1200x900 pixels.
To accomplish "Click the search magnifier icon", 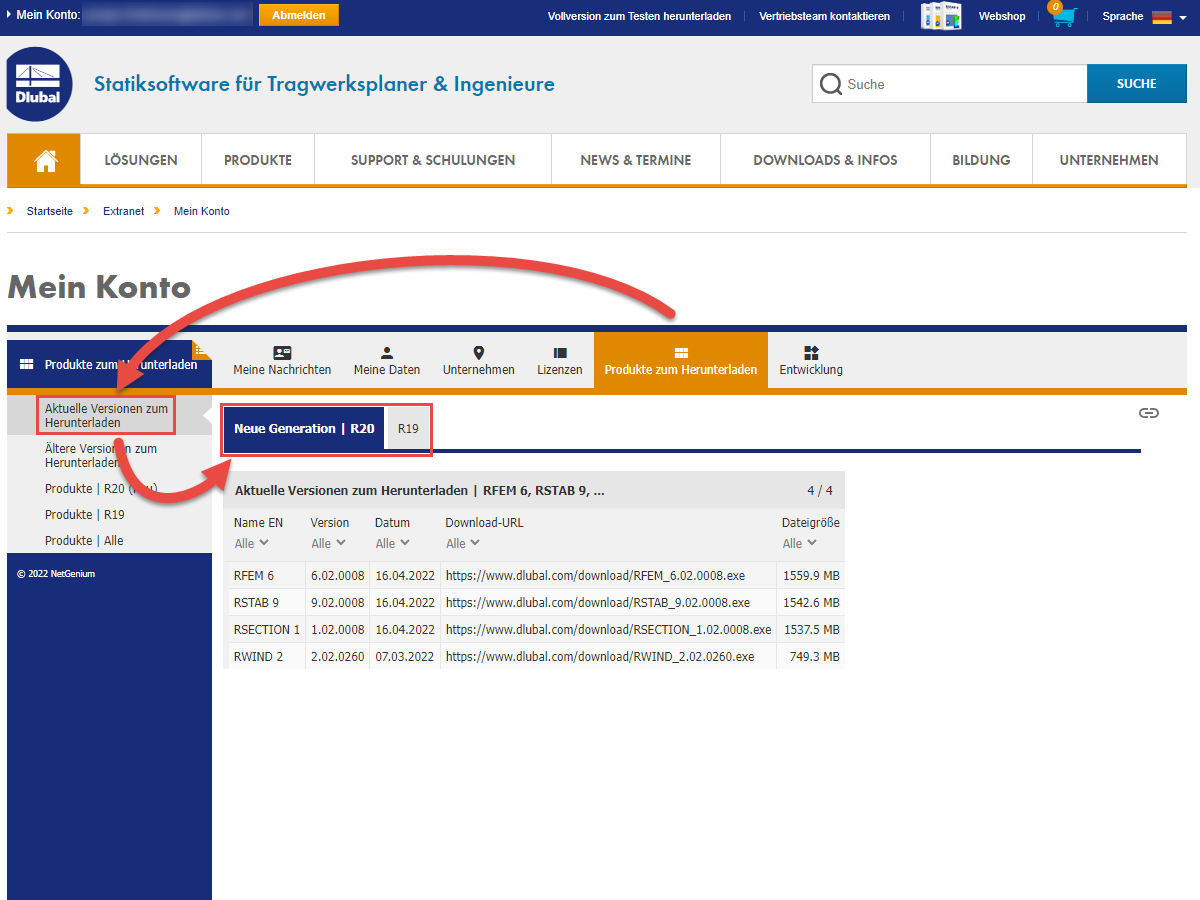I will [830, 84].
